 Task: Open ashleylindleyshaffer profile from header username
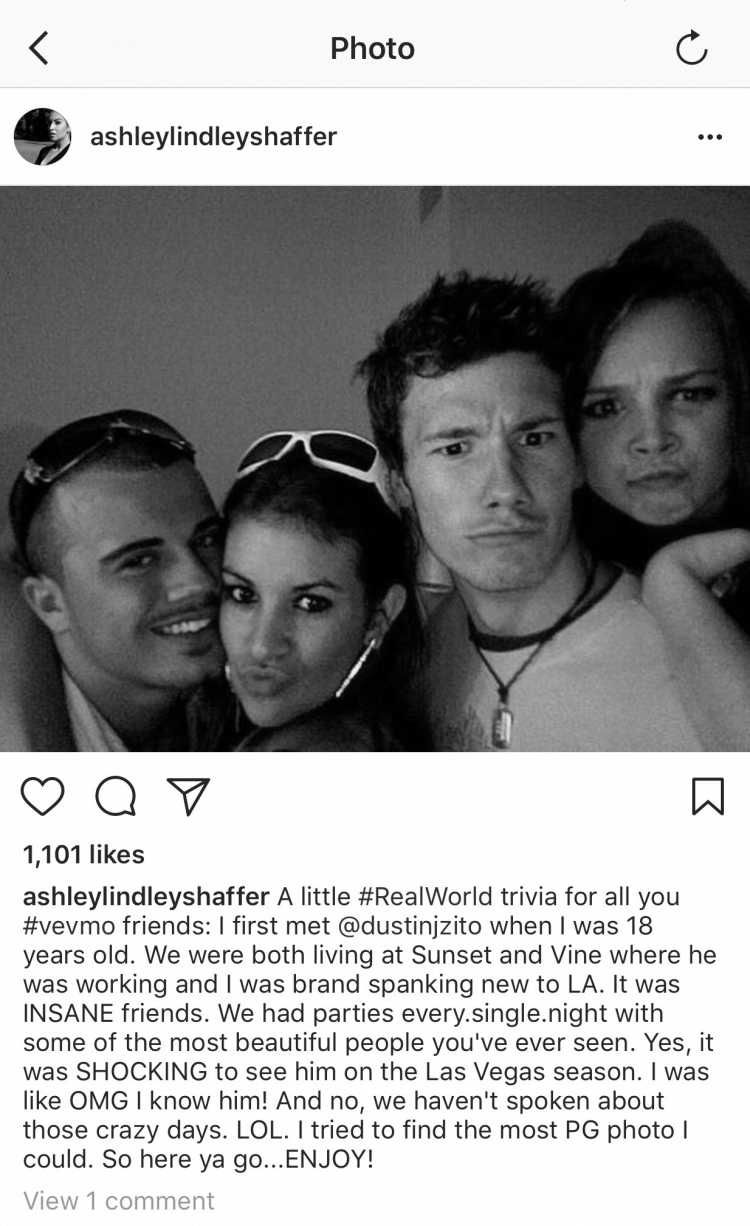[x=214, y=137]
